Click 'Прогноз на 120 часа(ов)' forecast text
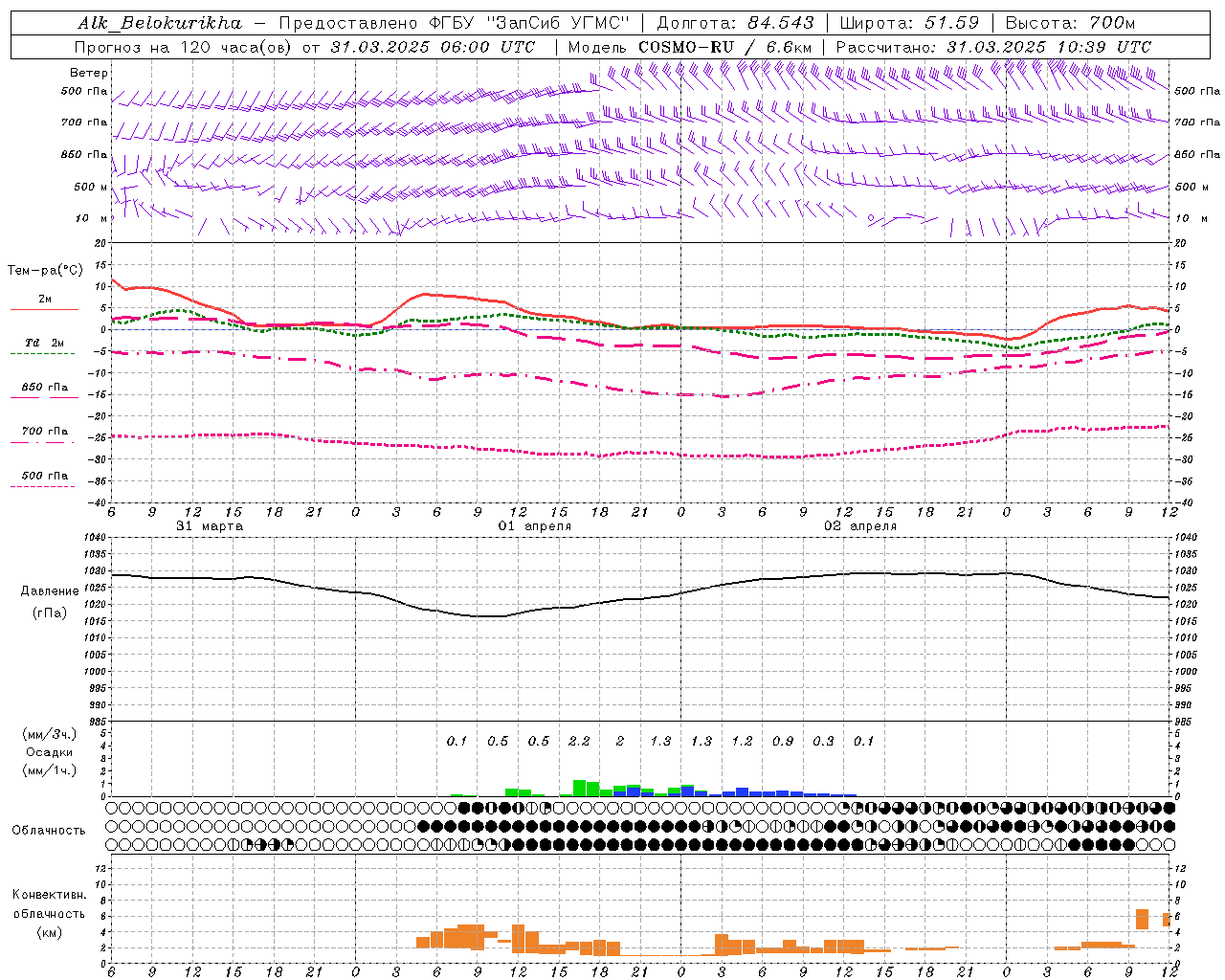This screenshot has height=980, width=1225. (x=183, y=46)
